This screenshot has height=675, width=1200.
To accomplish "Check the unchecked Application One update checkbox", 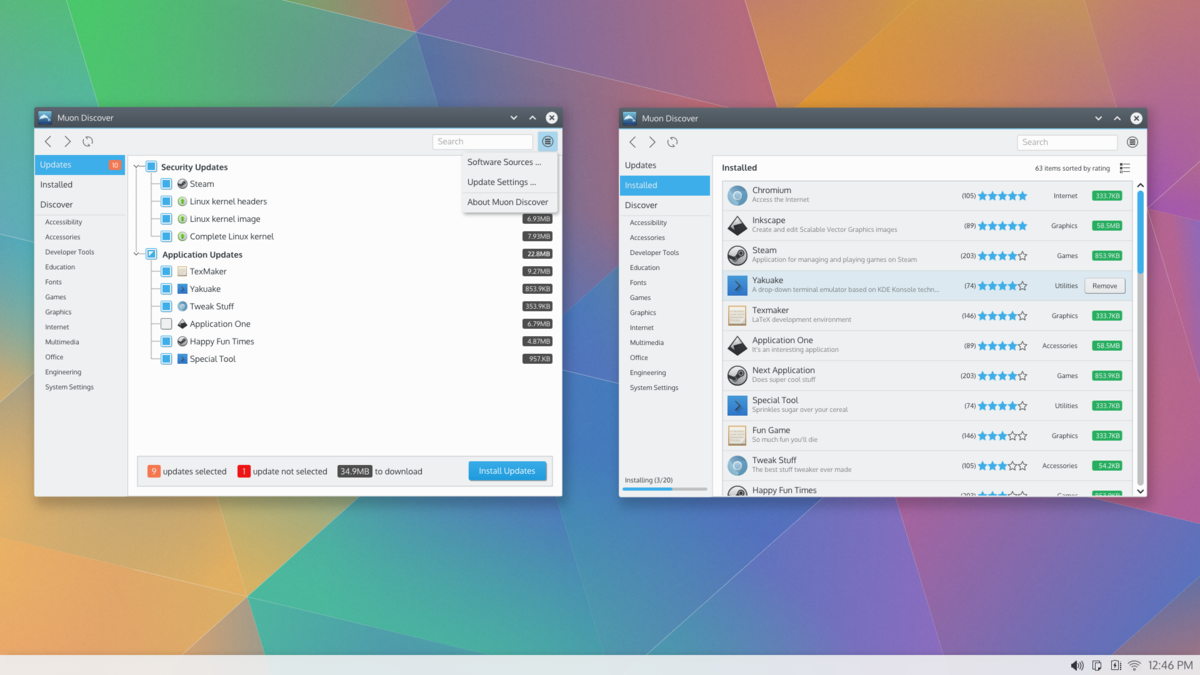I will click(166, 324).
